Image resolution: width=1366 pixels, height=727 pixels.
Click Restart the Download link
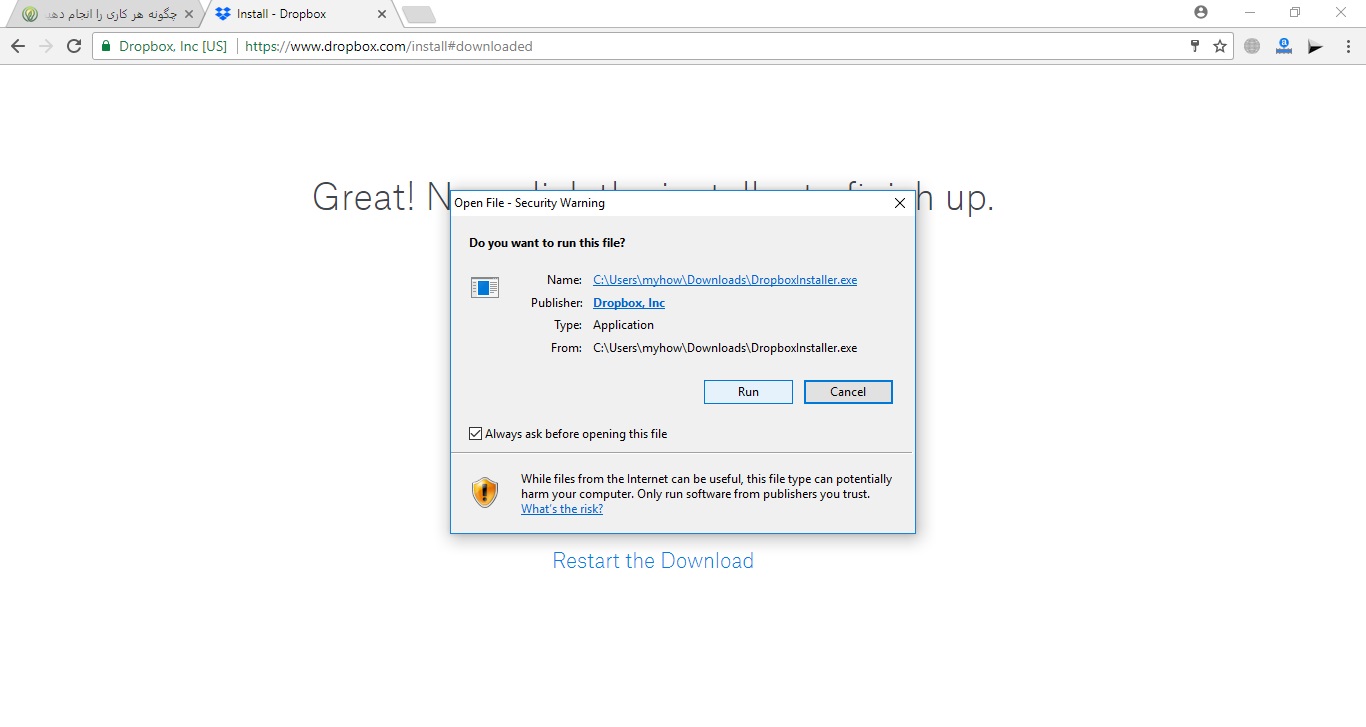point(653,561)
